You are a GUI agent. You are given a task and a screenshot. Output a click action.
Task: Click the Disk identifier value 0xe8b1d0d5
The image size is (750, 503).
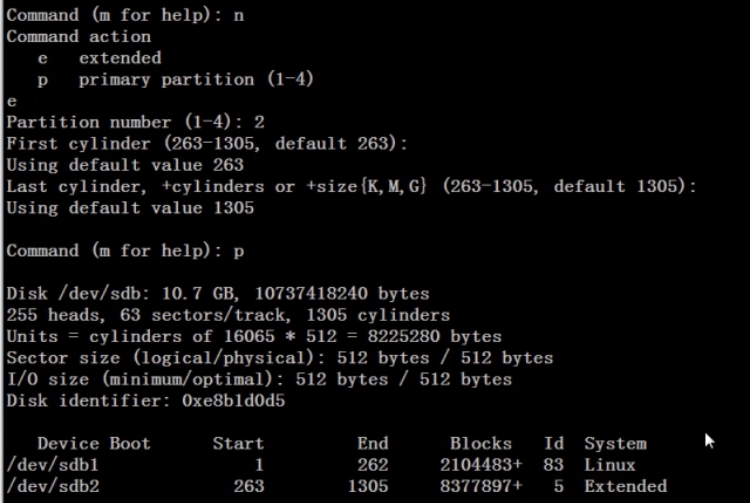tap(244, 400)
